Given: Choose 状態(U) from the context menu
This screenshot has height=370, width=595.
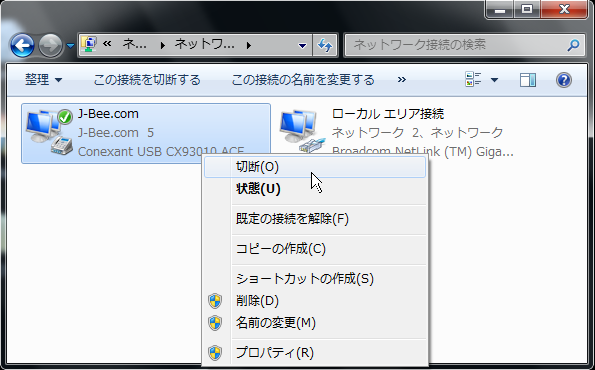Looking at the screenshot, I should pyautogui.click(x=315, y=189).
